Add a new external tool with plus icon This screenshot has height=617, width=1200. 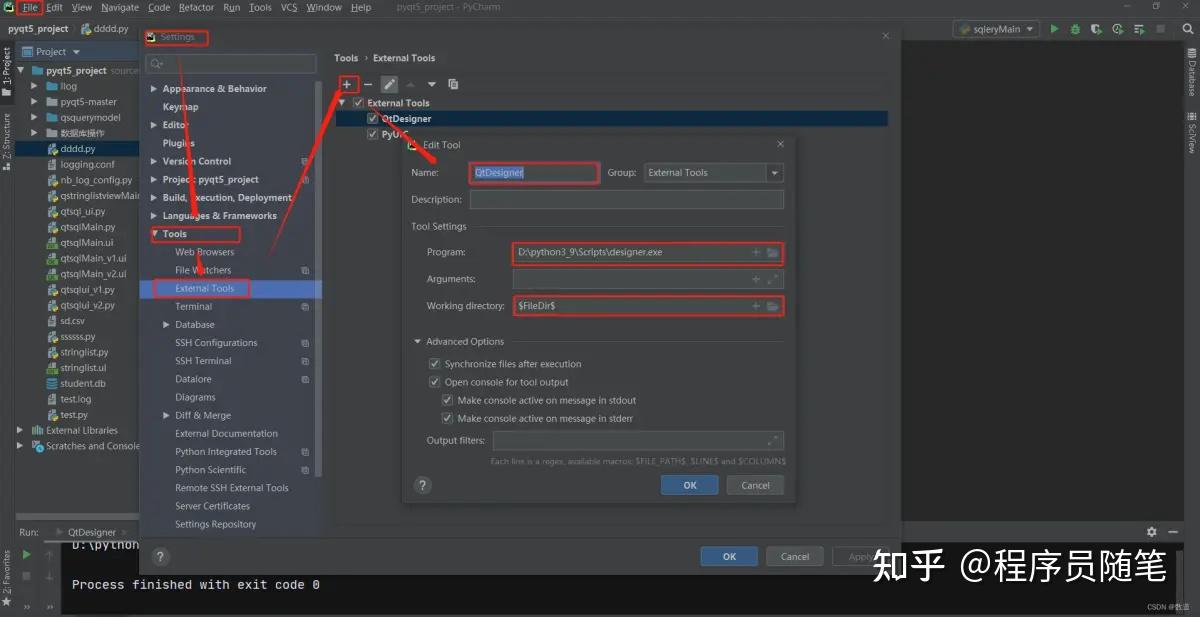pos(347,84)
